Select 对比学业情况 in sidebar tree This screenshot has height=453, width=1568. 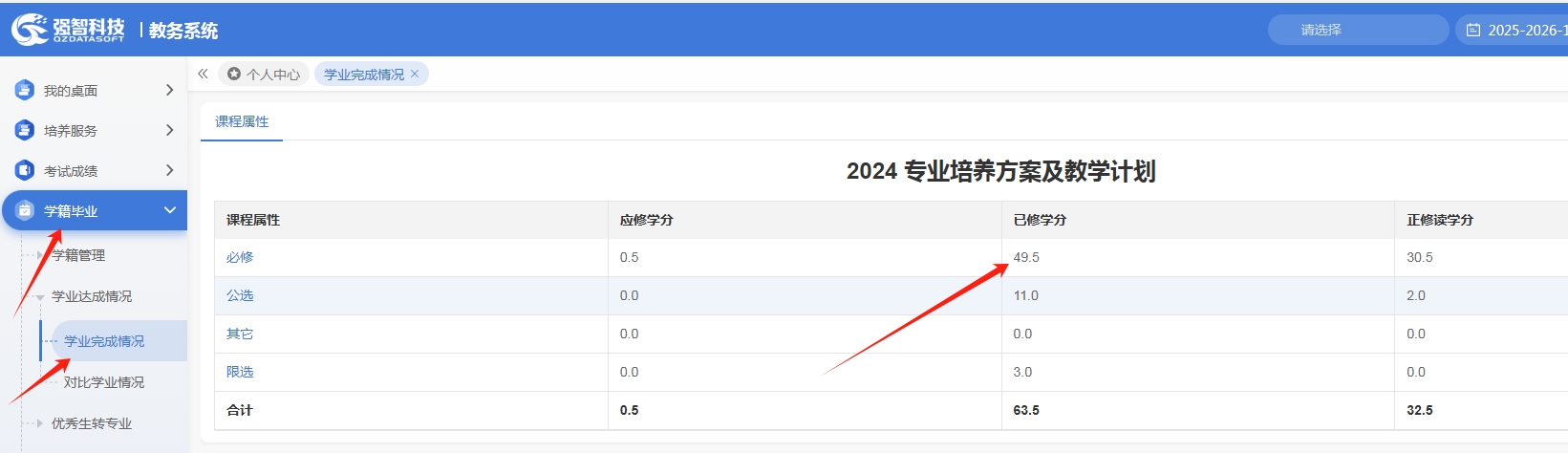[x=104, y=382]
